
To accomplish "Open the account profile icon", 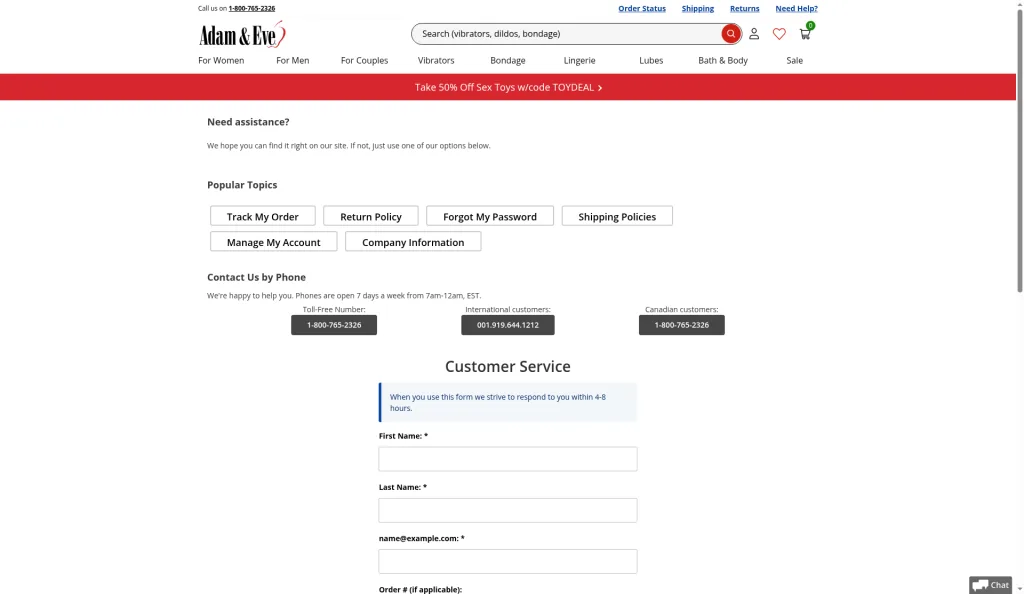I will click(x=754, y=34).
